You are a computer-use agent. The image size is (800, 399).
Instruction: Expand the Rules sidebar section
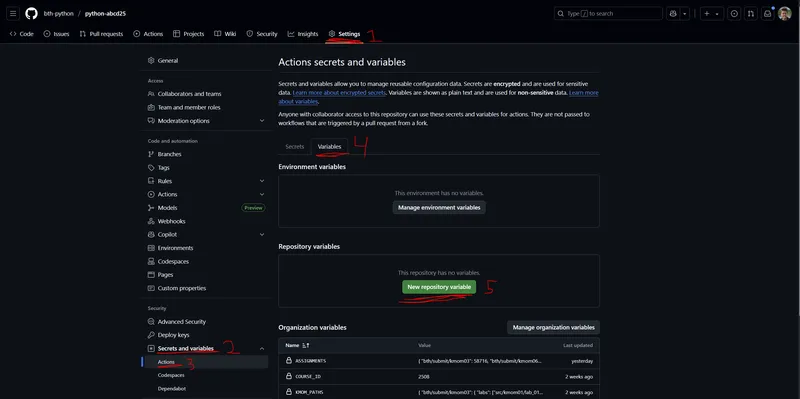pos(262,181)
